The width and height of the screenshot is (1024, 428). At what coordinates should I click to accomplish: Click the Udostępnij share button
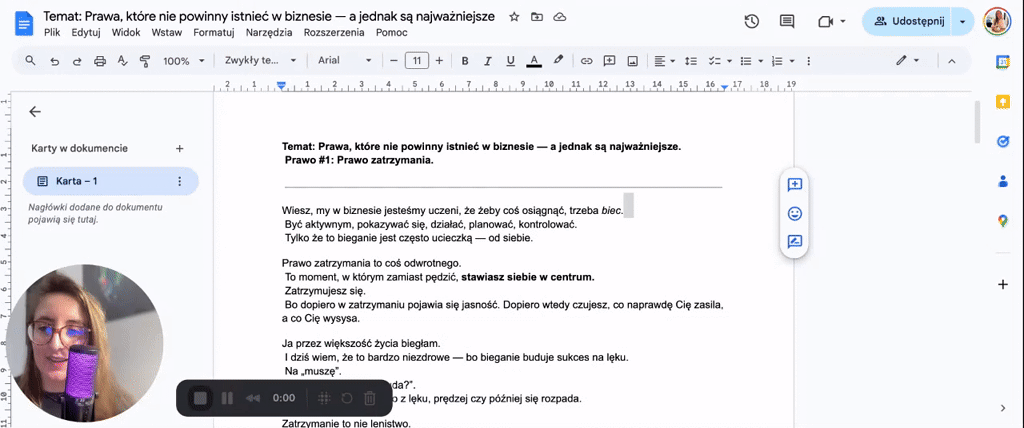click(908, 22)
